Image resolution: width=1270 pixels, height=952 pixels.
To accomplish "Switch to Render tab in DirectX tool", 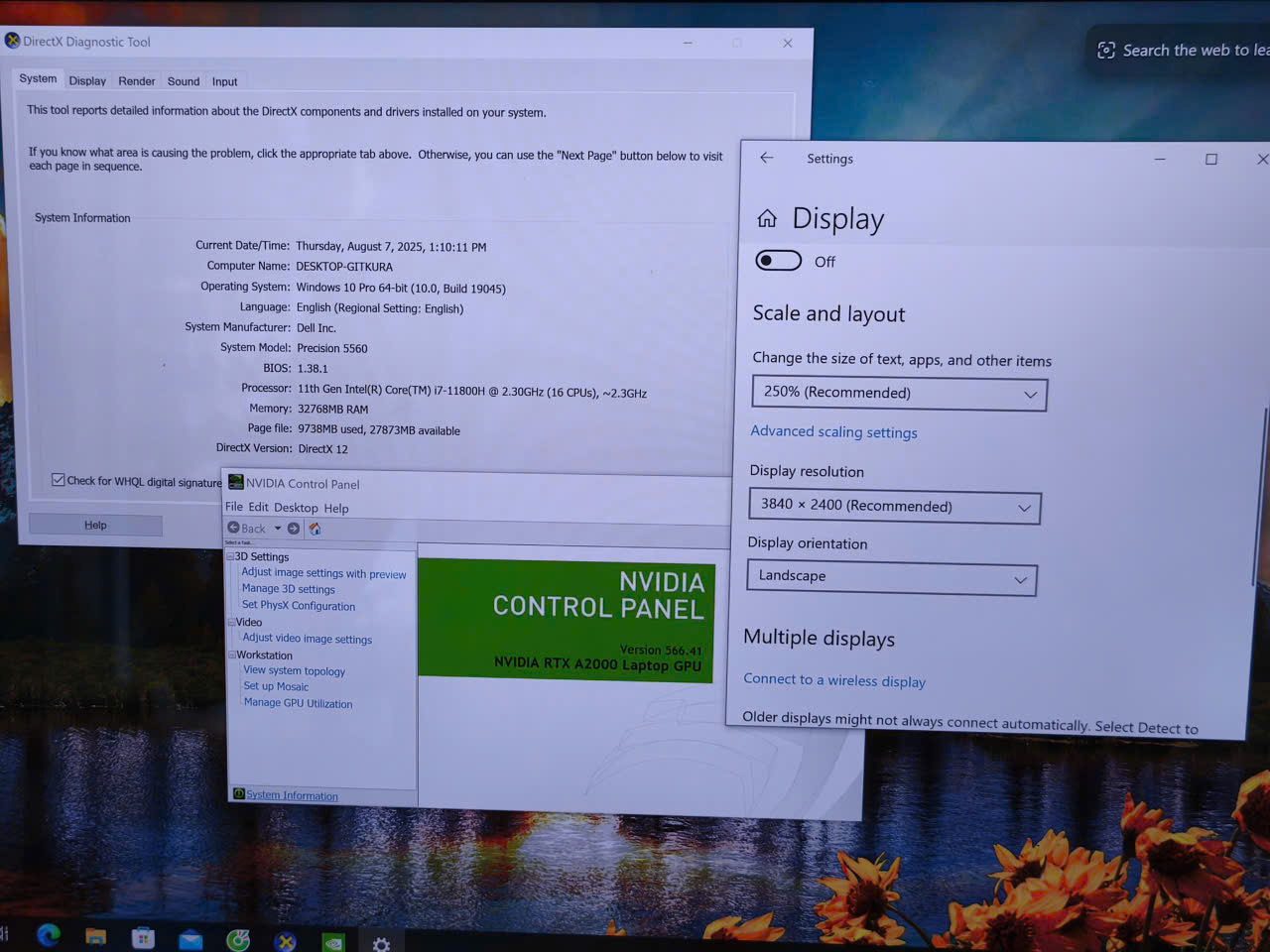I will [137, 81].
